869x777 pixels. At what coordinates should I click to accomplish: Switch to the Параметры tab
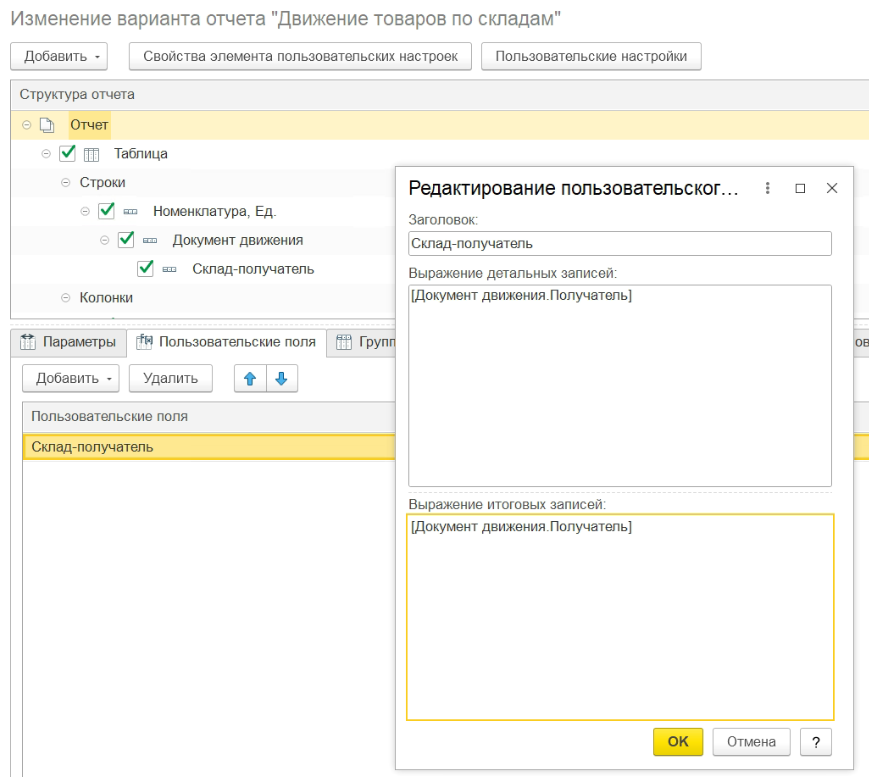(x=68, y=342)
